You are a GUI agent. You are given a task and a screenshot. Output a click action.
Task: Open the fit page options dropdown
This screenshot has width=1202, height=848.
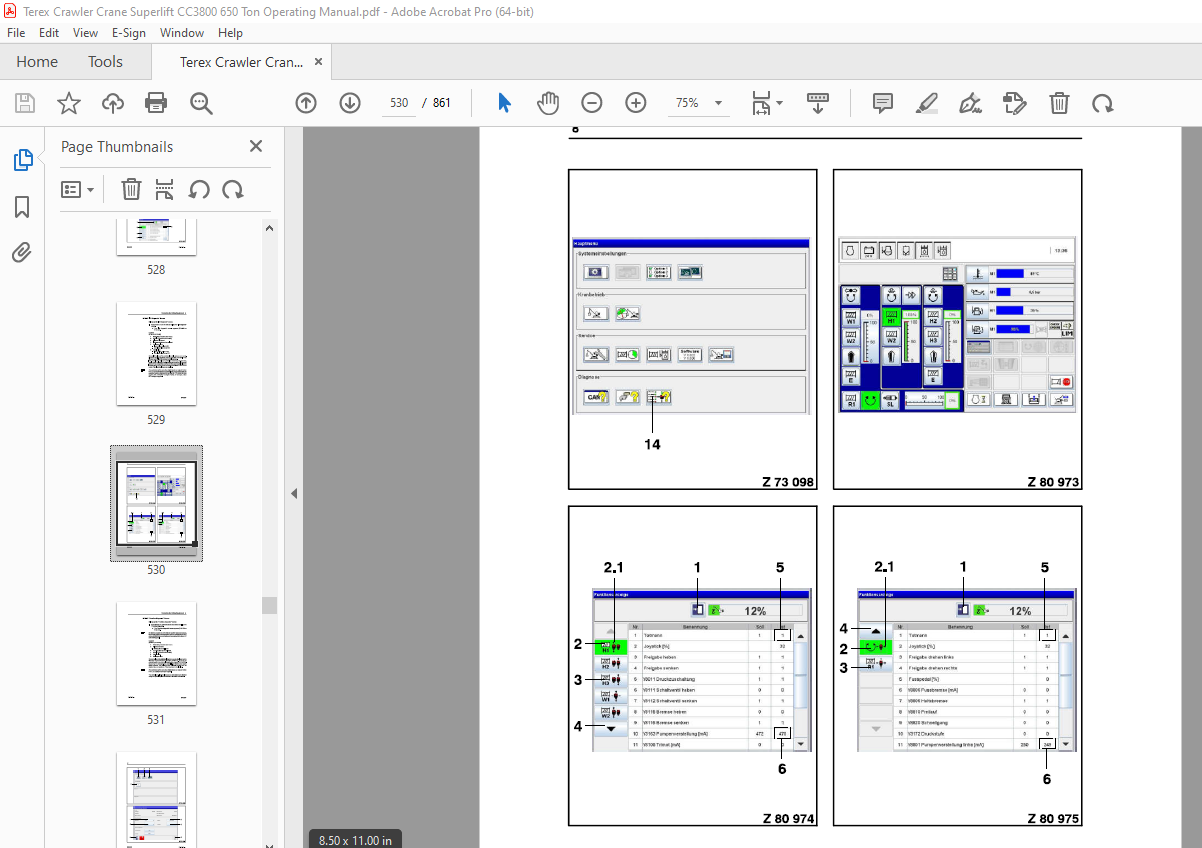[767, 103]
